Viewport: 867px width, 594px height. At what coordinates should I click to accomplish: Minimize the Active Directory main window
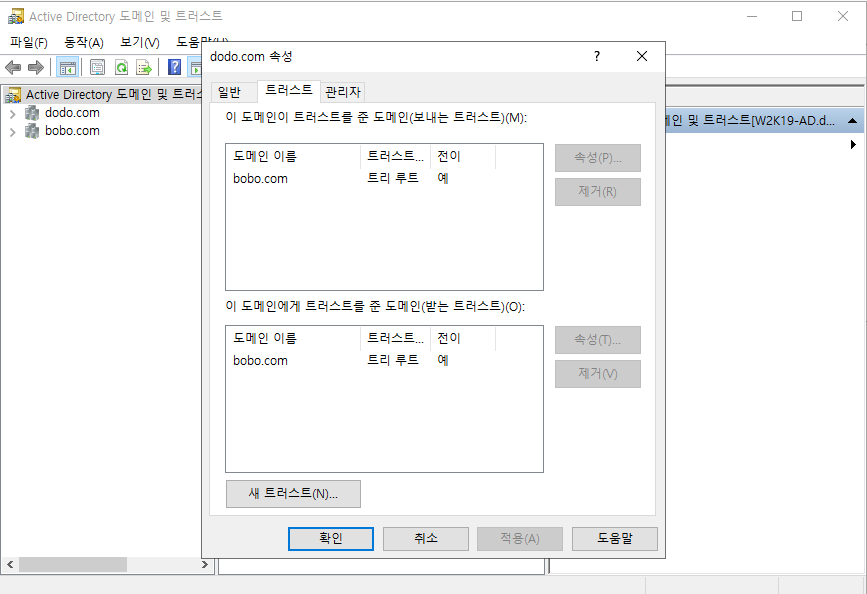click(x=752, y=16)
